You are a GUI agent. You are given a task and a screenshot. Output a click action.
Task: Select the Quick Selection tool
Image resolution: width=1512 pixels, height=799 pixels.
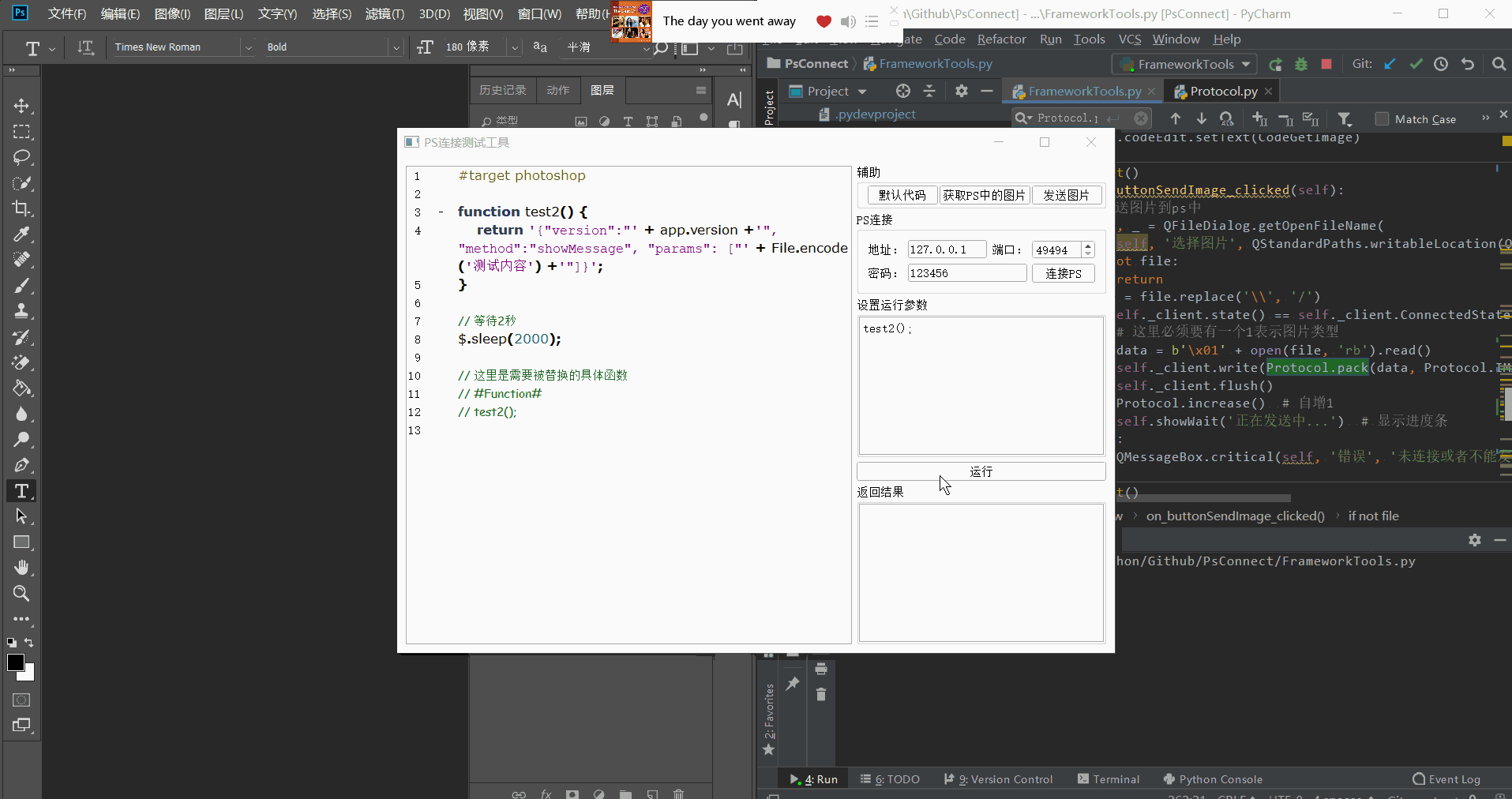(x=21, y=183)
